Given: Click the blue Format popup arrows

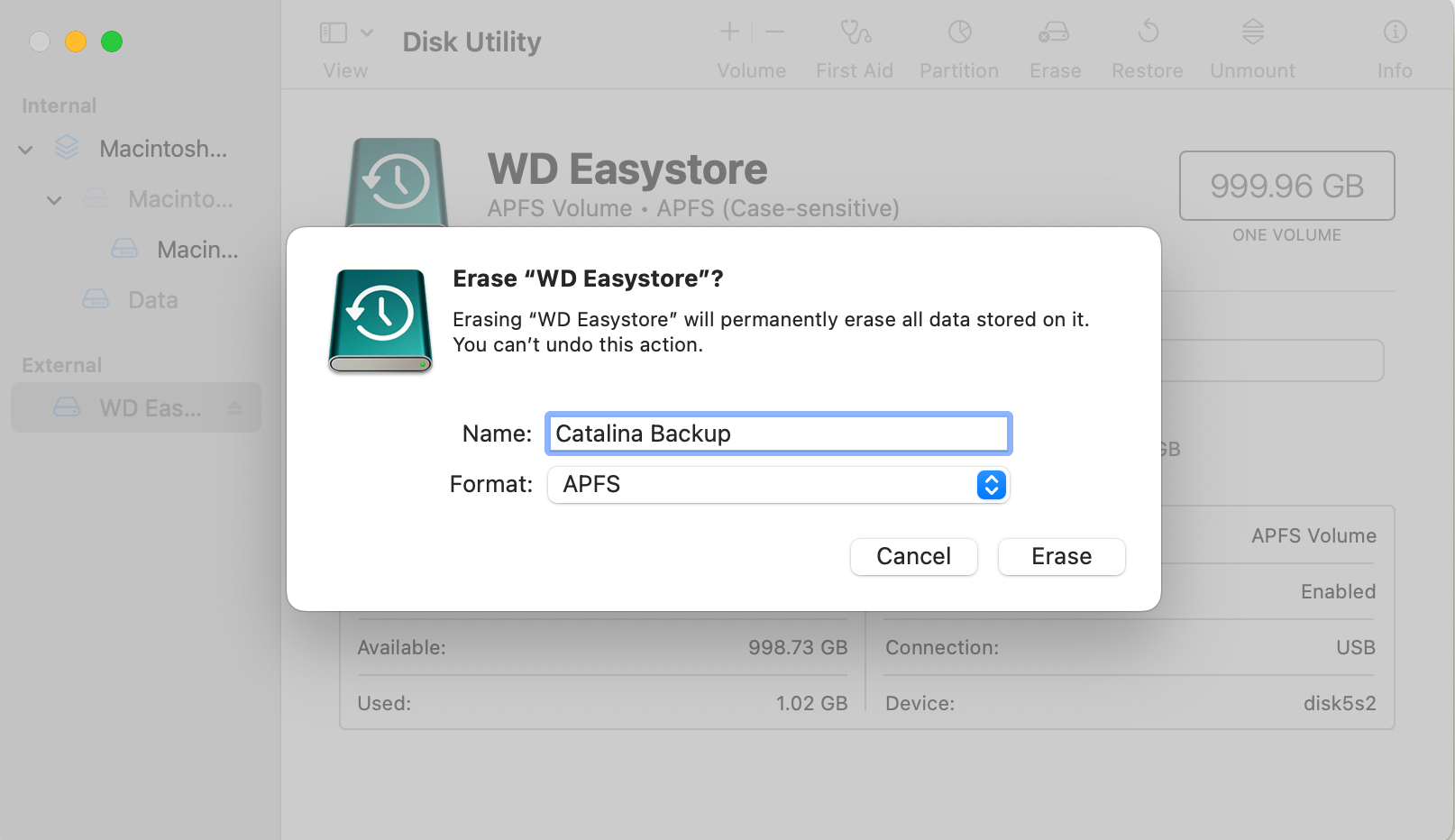Looking at the screenshot, I should [x=990, y=485].
